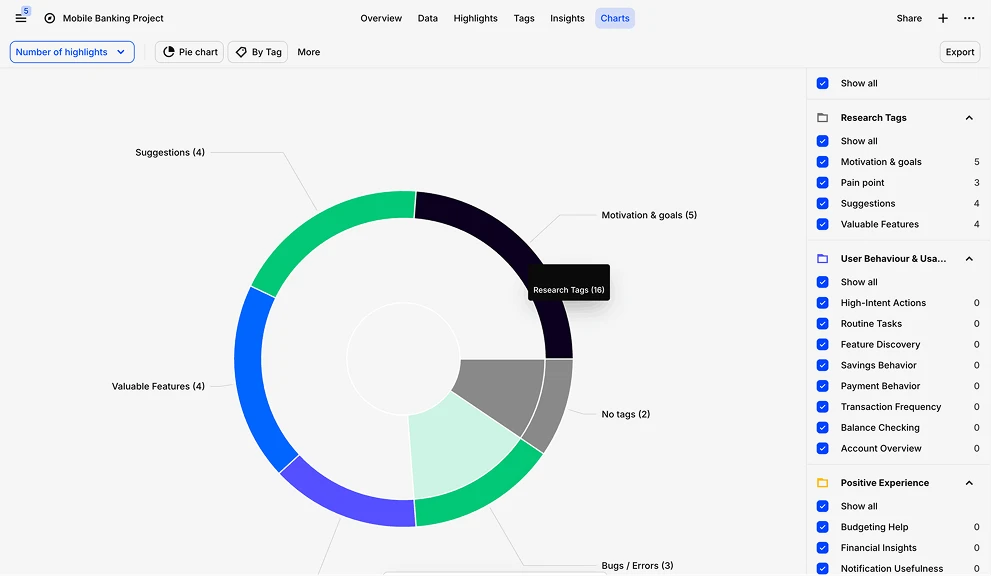Disable the Budgeting Help checkbox

click(822, 527)
